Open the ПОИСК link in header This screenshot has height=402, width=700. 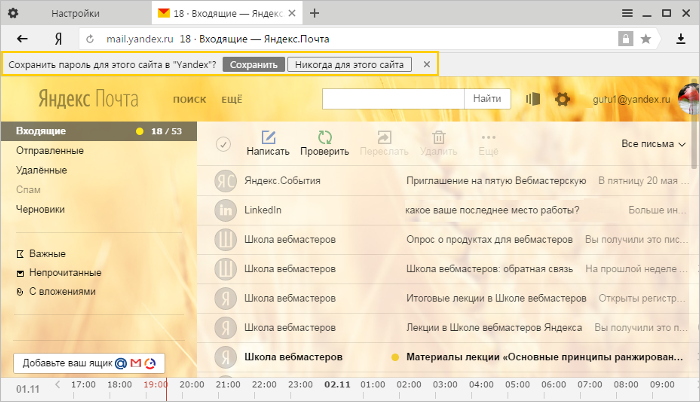(190, 100)
